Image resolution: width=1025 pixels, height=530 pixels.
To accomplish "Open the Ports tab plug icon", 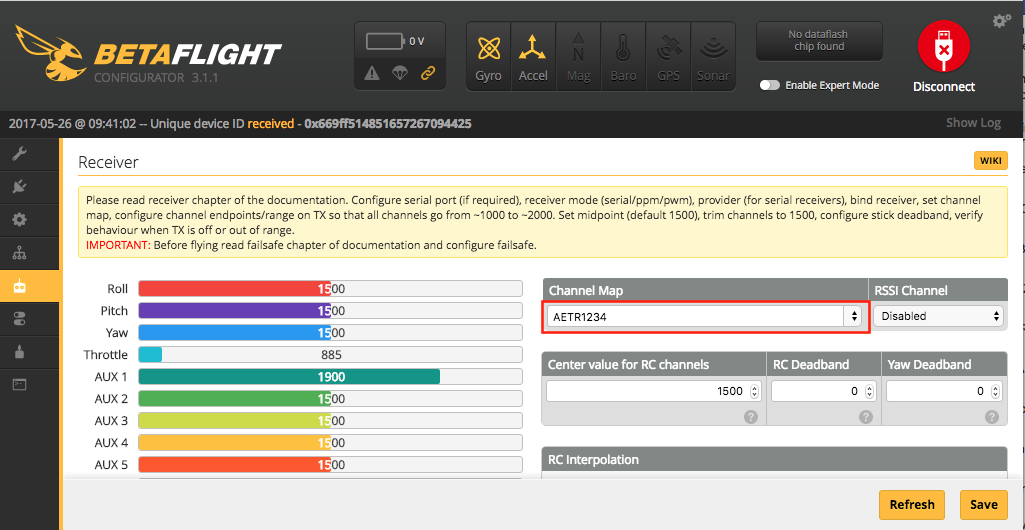I will pos(20,187).
